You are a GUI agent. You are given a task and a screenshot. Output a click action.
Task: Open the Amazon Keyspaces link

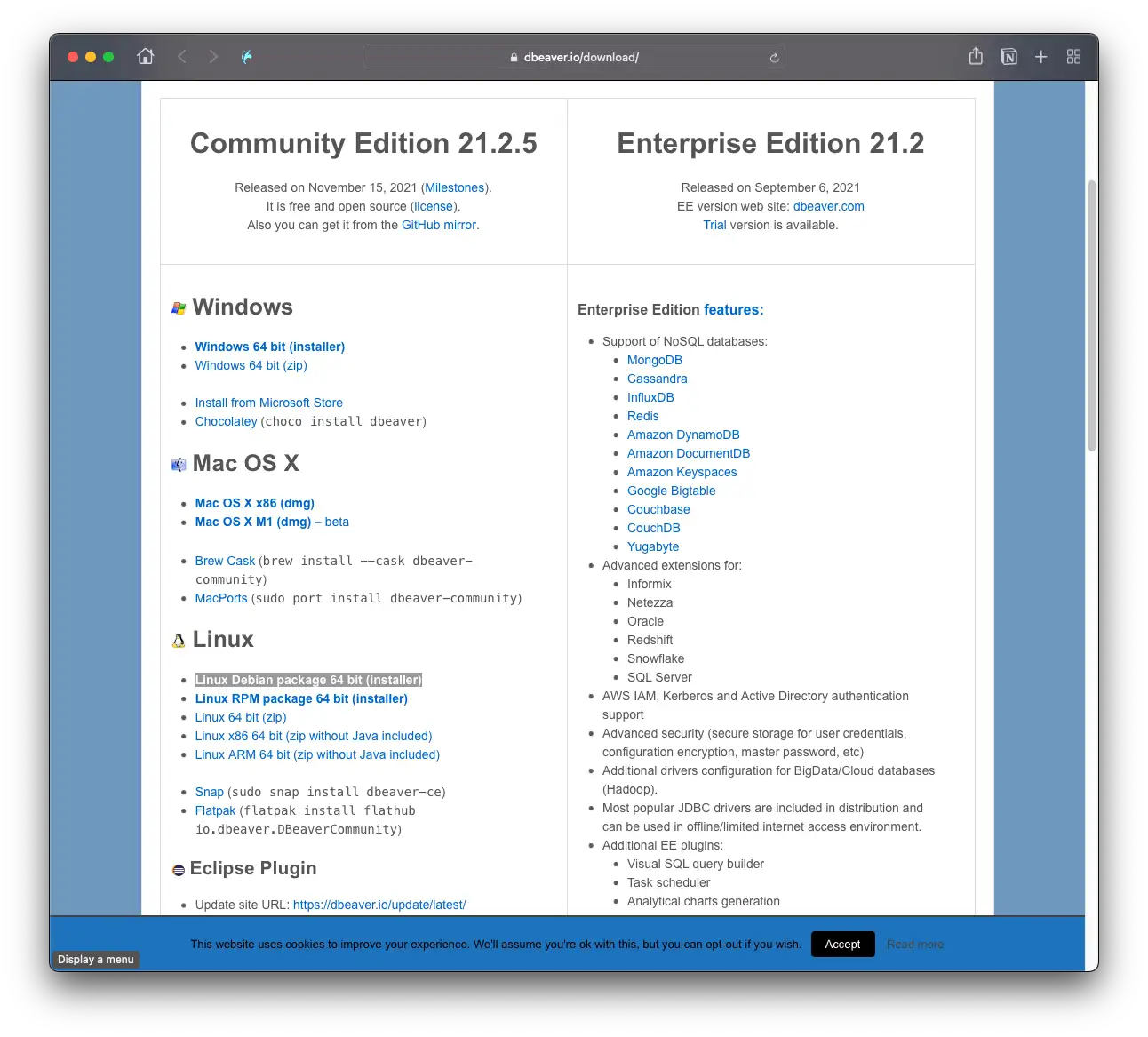(682, 472)
